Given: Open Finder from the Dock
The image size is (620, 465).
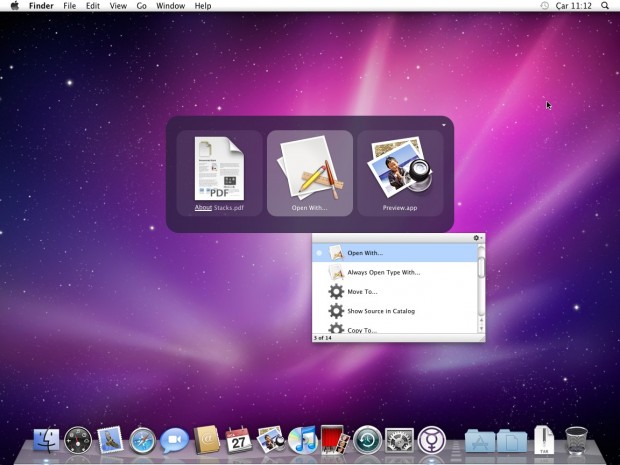Looking at the screenshot, I should [46, 440].
